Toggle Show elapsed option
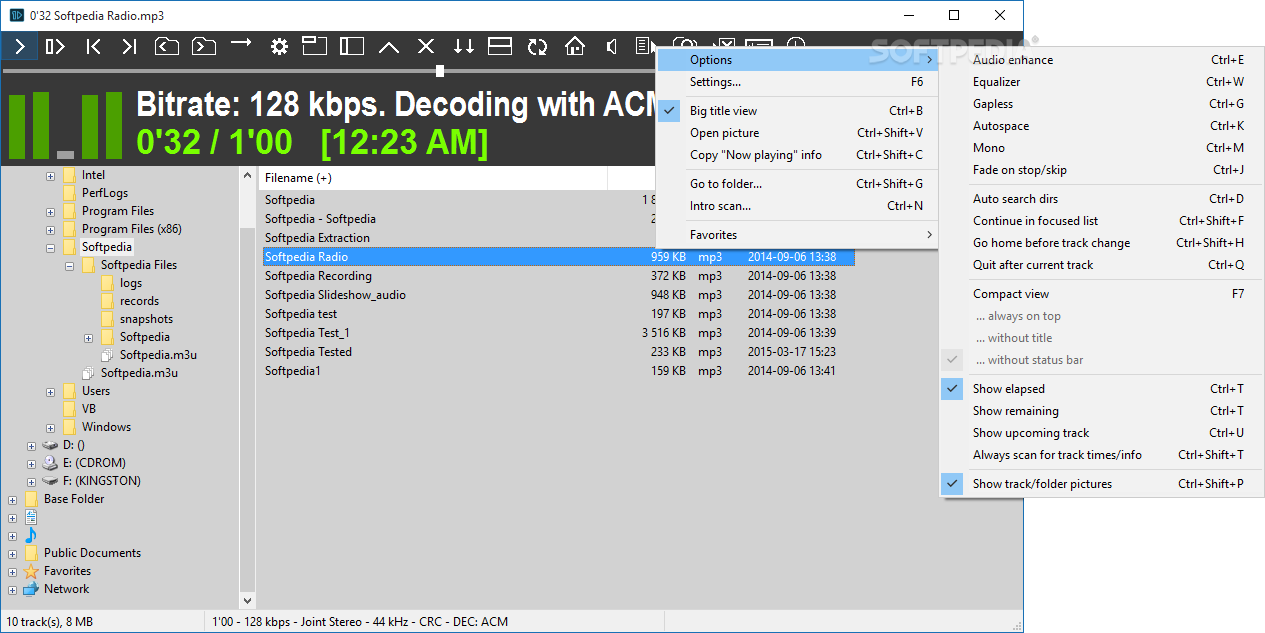Screen dimensions: 1265x633 click(1102, 389)
